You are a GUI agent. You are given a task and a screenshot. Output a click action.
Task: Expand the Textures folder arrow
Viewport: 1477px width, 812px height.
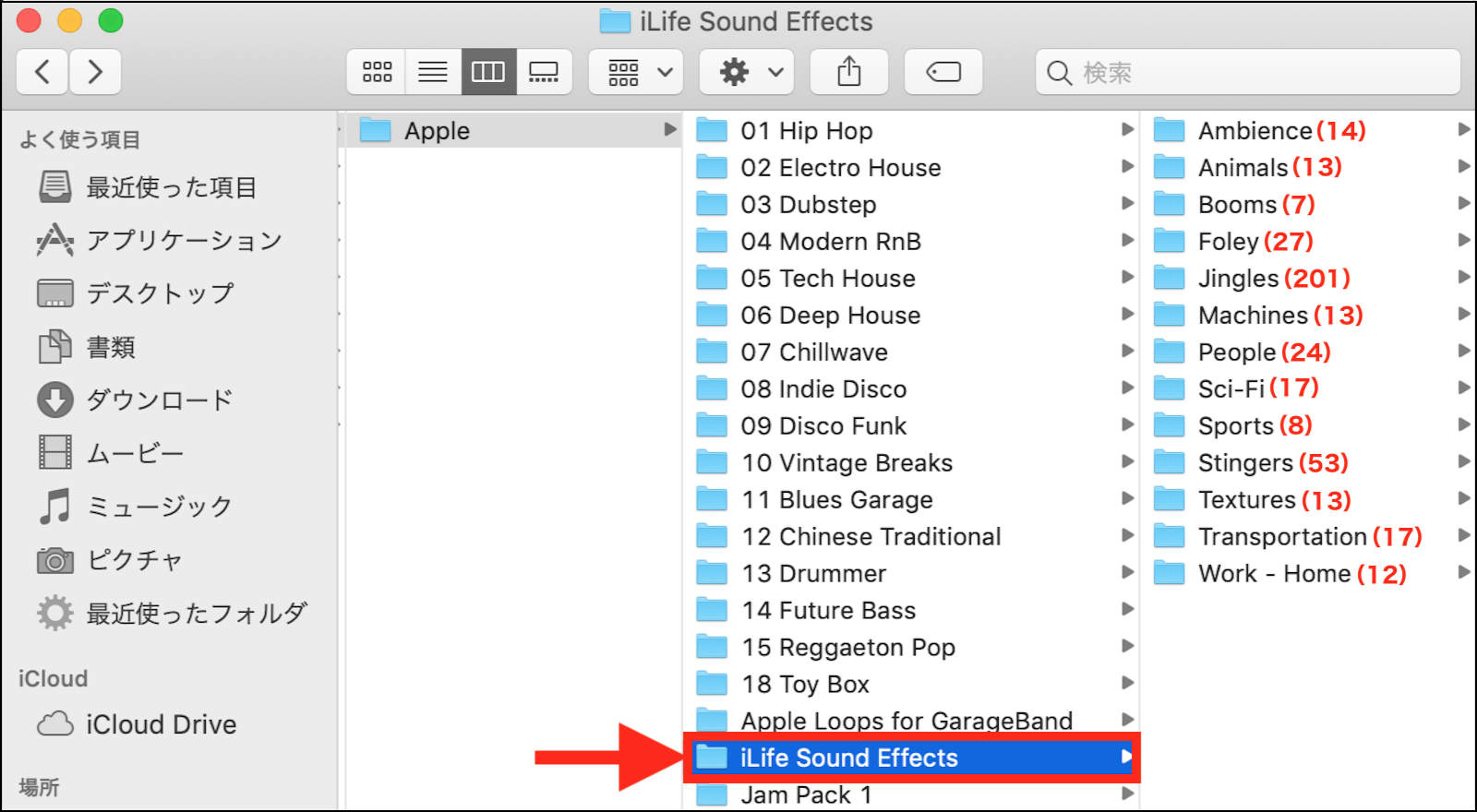point(1463,498)
